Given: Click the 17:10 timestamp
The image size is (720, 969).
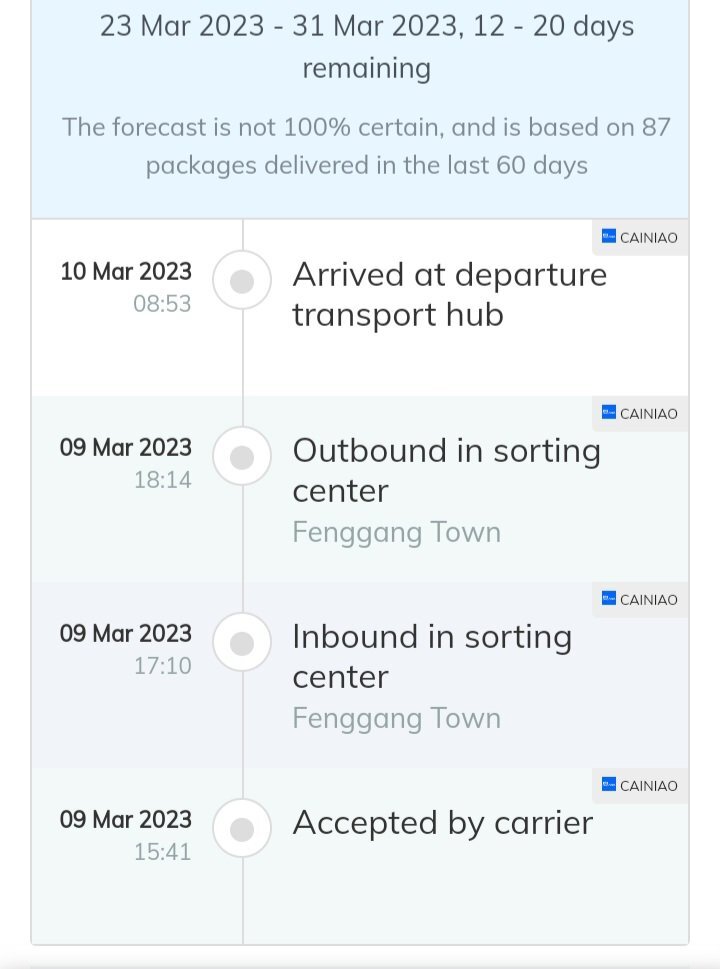Looking at the screenshot, I should 163,666.
